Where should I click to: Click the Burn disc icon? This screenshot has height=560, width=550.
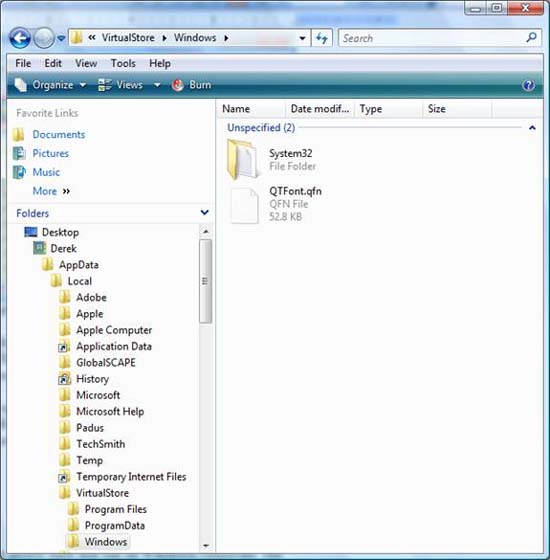[x=178, y=85]
